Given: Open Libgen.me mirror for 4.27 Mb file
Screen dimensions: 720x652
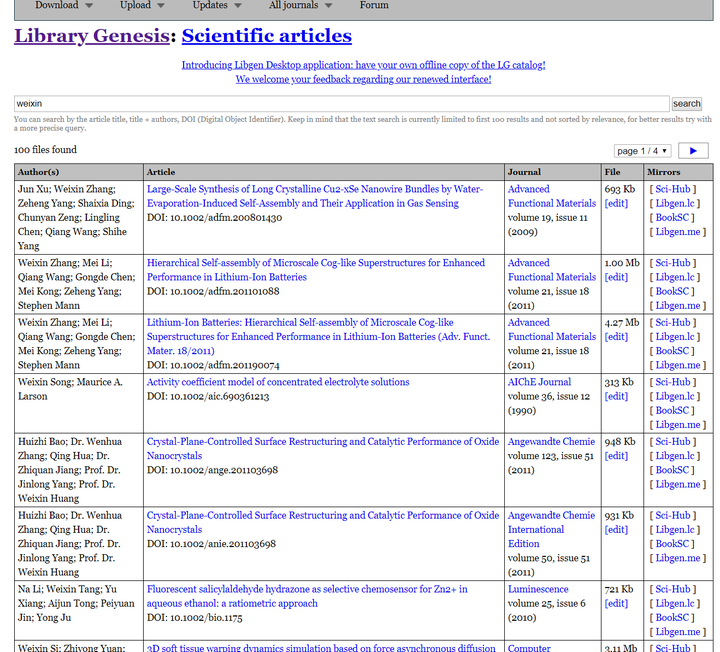Looking at the screenshot, I should pyautogui.click(x=678, y=365).
